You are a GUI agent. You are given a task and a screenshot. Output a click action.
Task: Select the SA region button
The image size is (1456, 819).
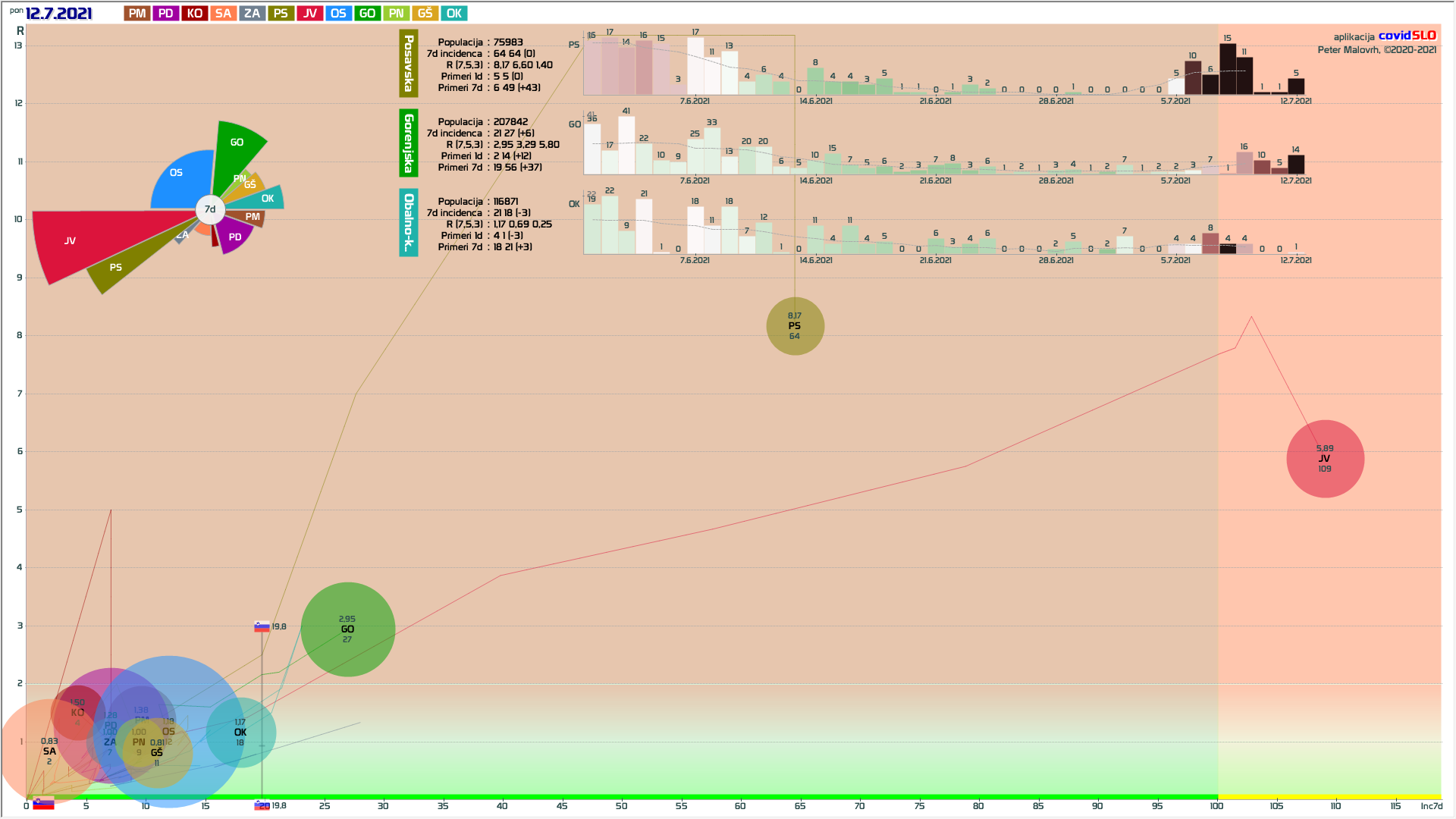point(223,14)
